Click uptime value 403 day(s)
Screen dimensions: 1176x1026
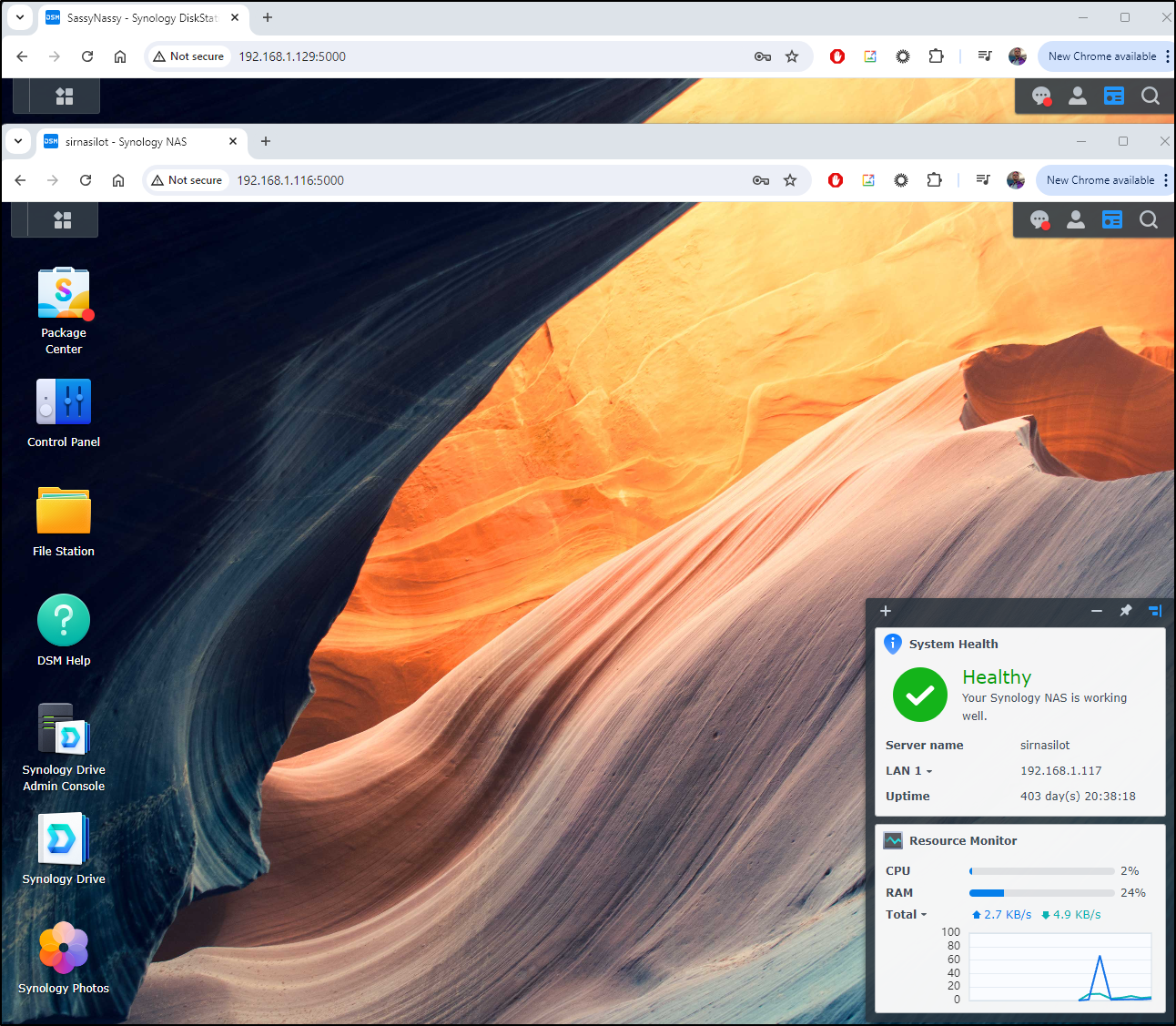1078,796
